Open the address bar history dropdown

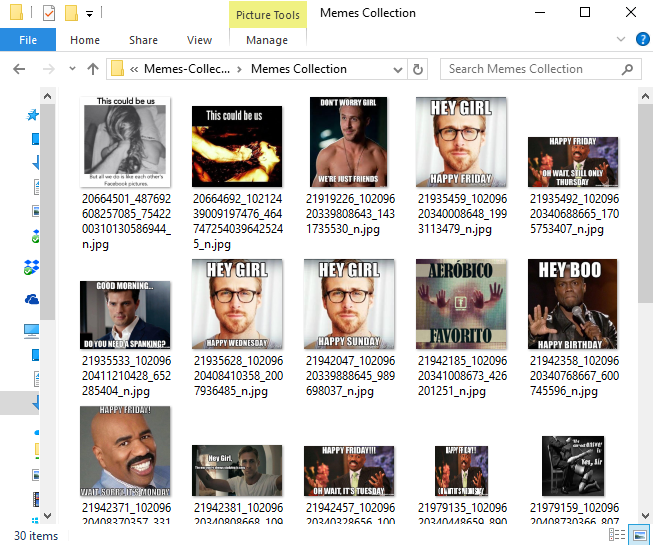pyautogui.click(x=398, y=70)
